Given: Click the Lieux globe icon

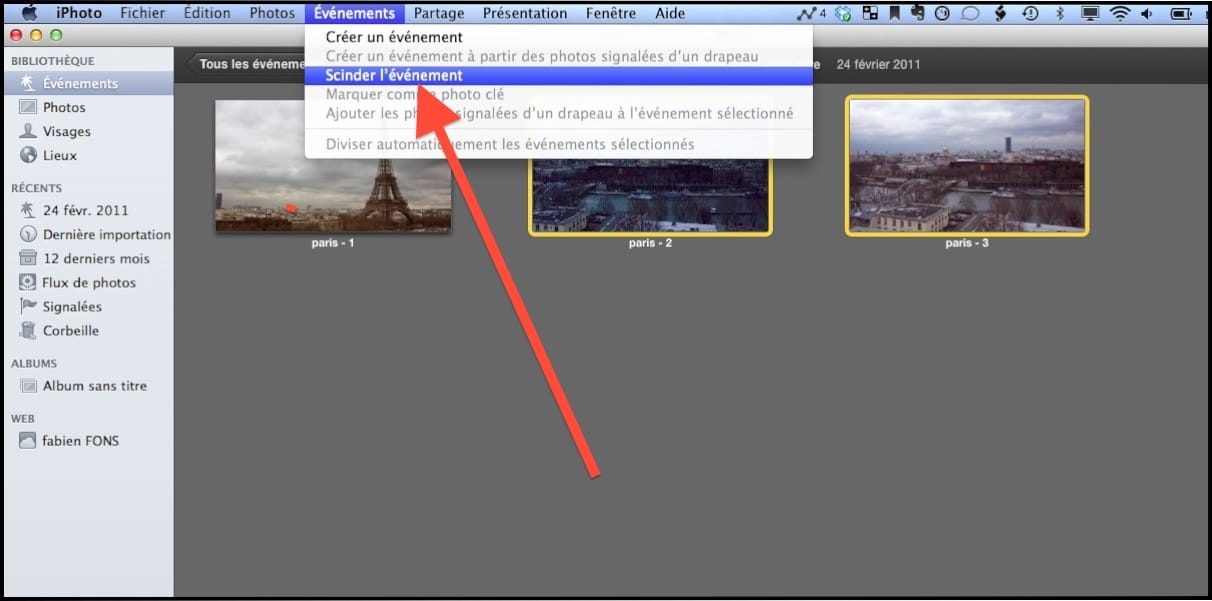Looking at the screenshot, I should 27,155.
